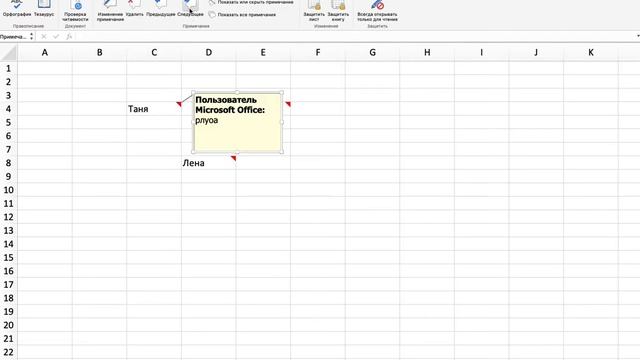The height and width of the screenshot is (360, 640).
Task: Select row 20 header
Action: 9,325
